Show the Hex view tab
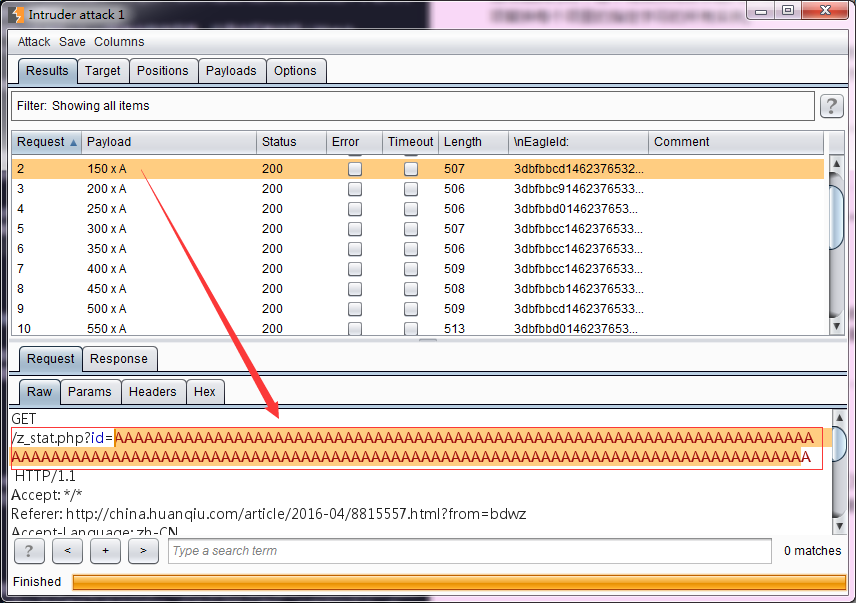The image size is (856, 603). coord(205,392)
